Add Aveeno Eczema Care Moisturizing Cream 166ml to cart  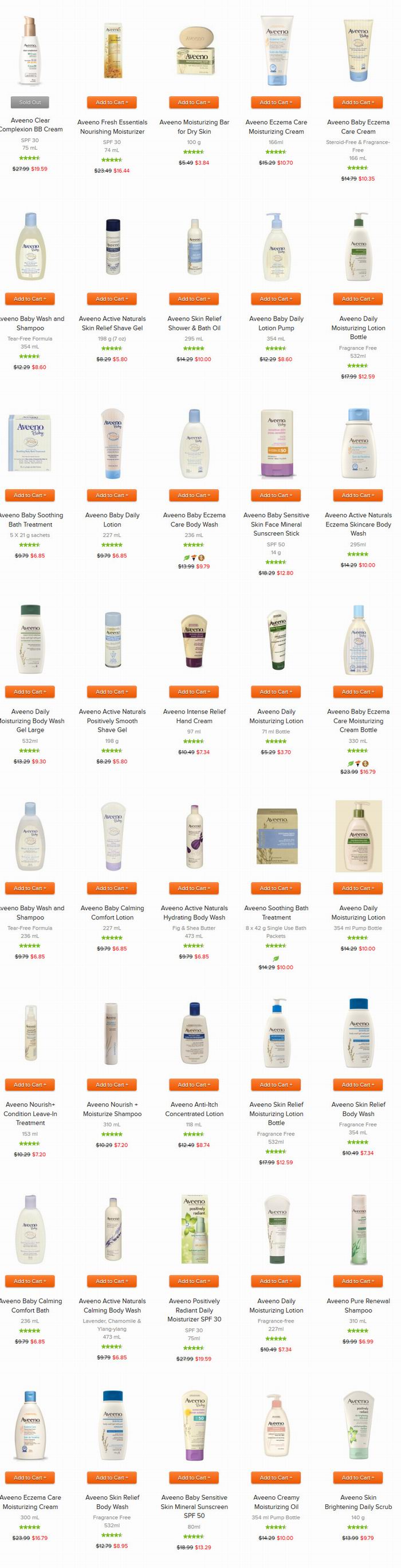276,102
